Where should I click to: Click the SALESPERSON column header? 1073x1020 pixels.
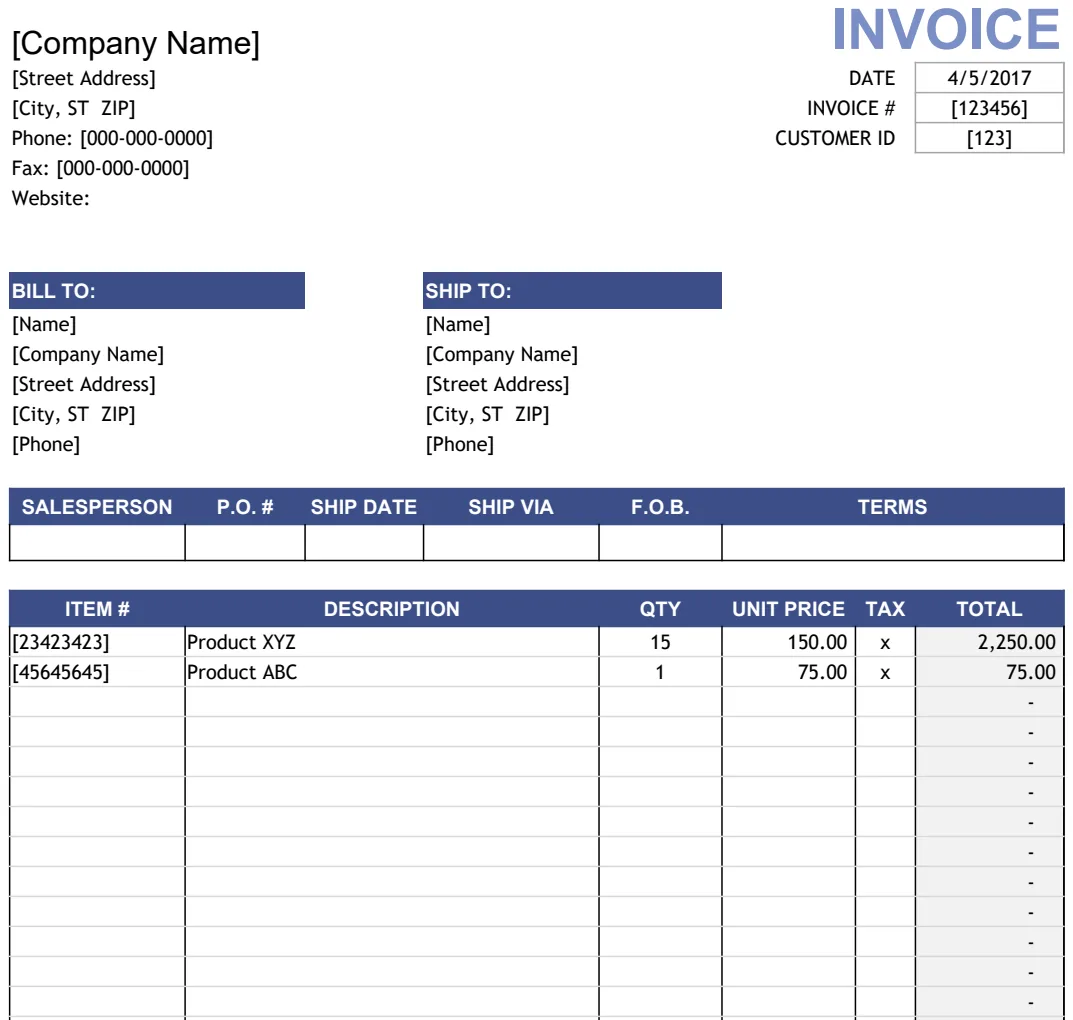point(96,507)
